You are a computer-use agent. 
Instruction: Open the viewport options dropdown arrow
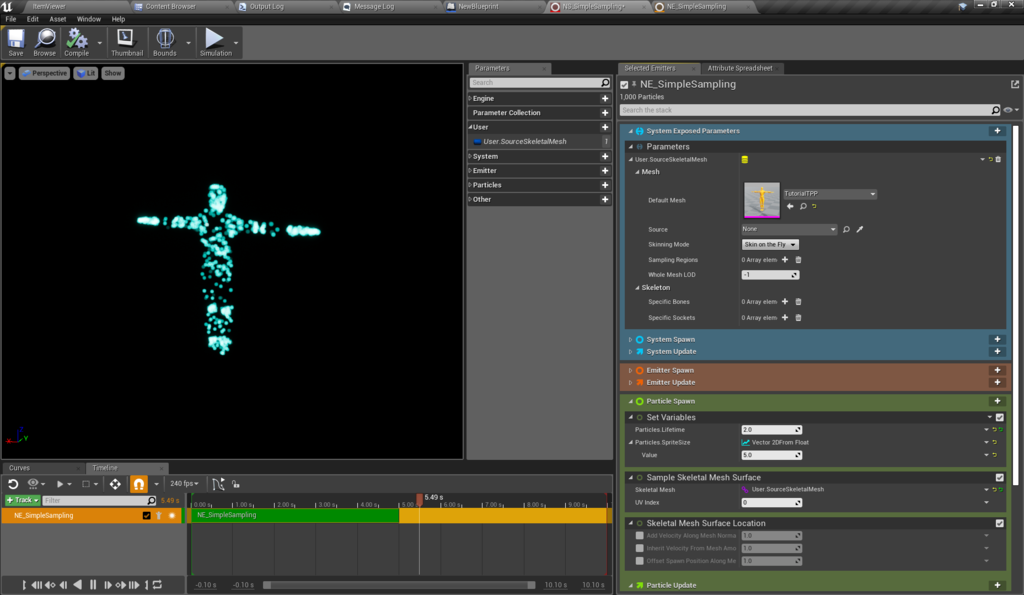[x=10, y=73]
